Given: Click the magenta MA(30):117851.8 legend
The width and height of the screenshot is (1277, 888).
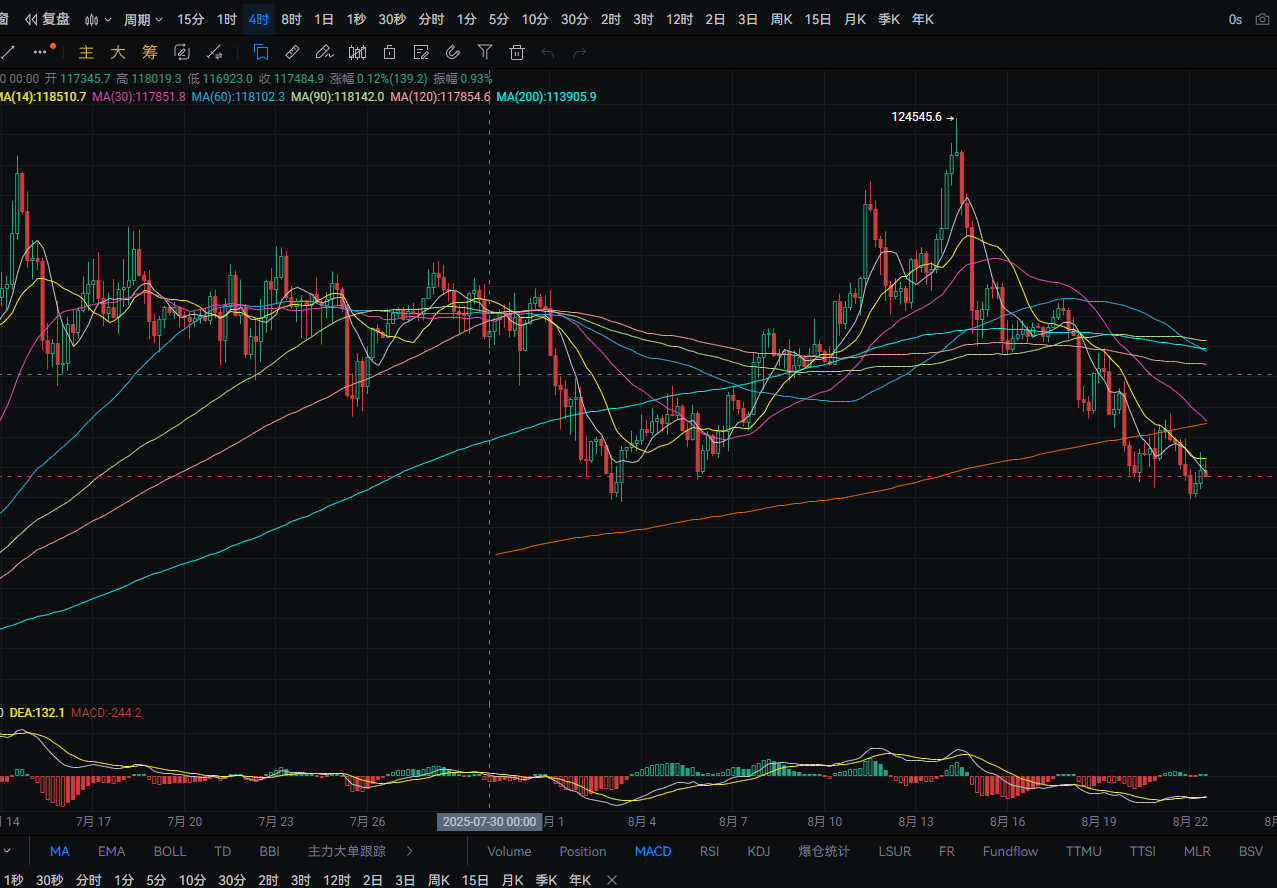Looking at the screenshot, I should click(139, 97).
